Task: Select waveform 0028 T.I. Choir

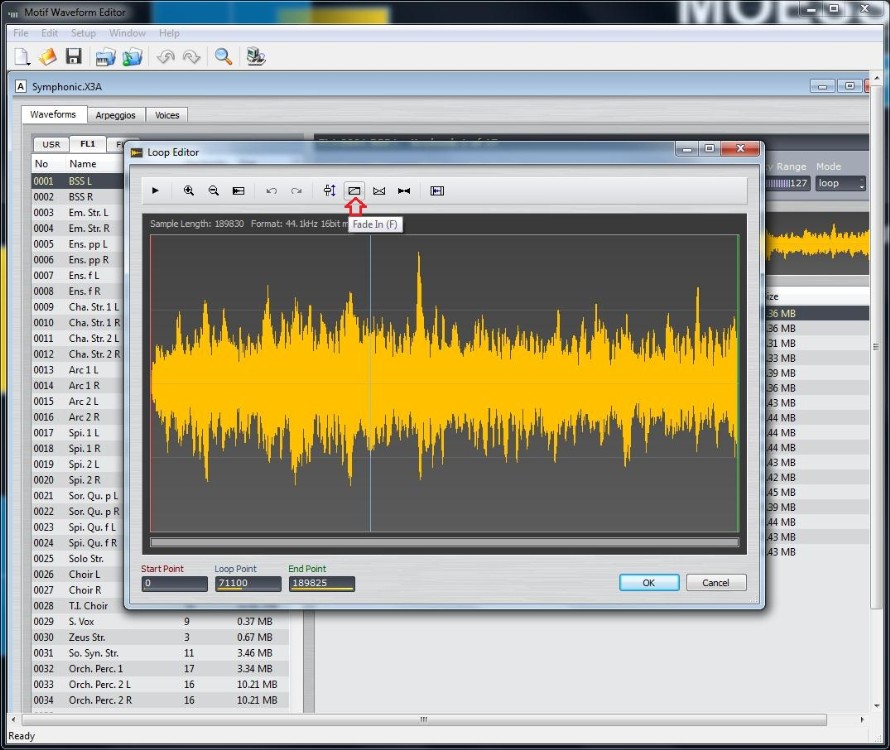Action: click(x=78, y=606)
